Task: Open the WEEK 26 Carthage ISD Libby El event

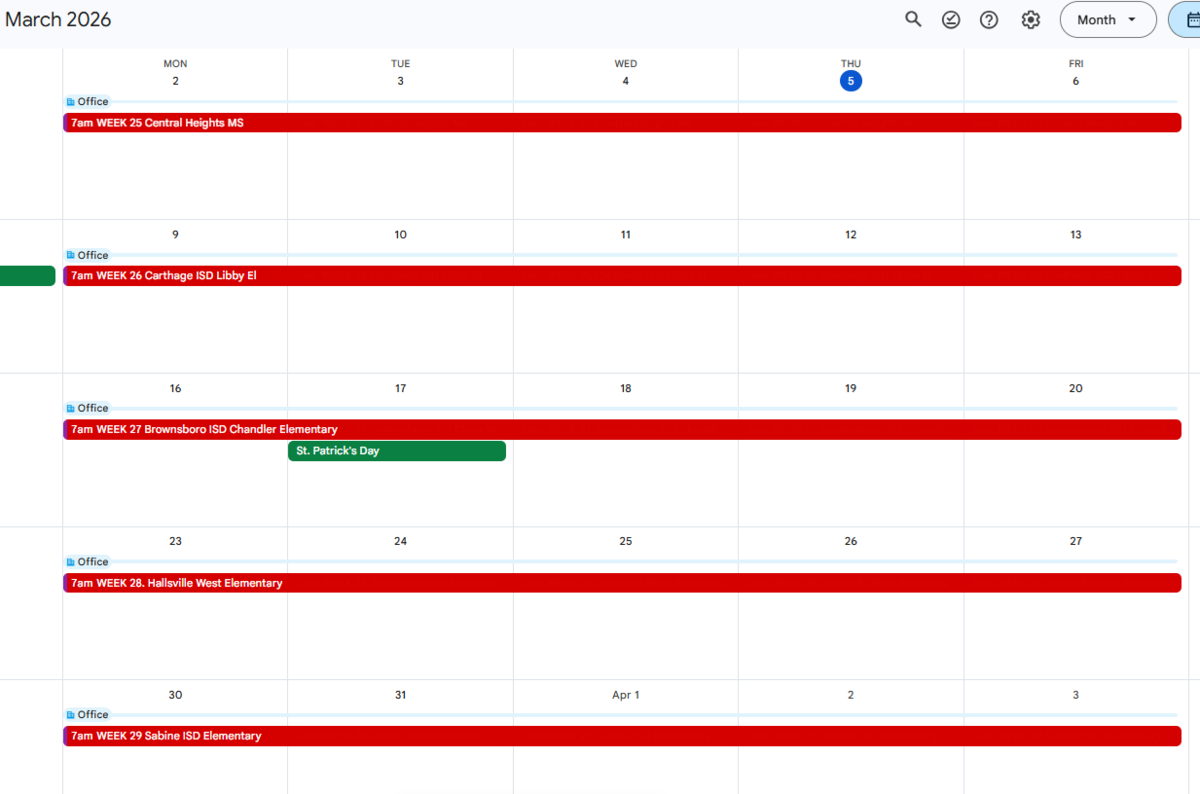Action: (x=400, y=275)
